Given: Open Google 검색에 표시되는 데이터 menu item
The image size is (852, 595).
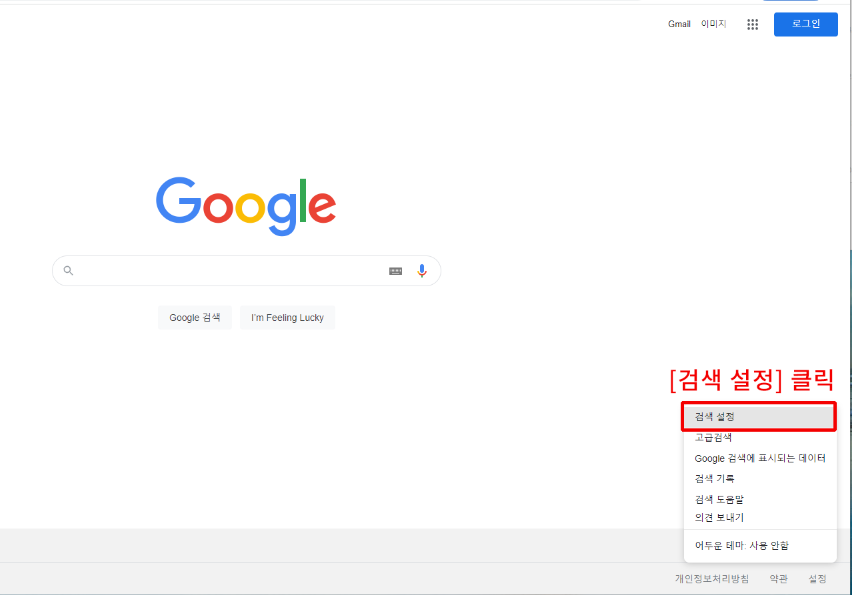Looking at the screenshot, I should (x=760, y=458).
